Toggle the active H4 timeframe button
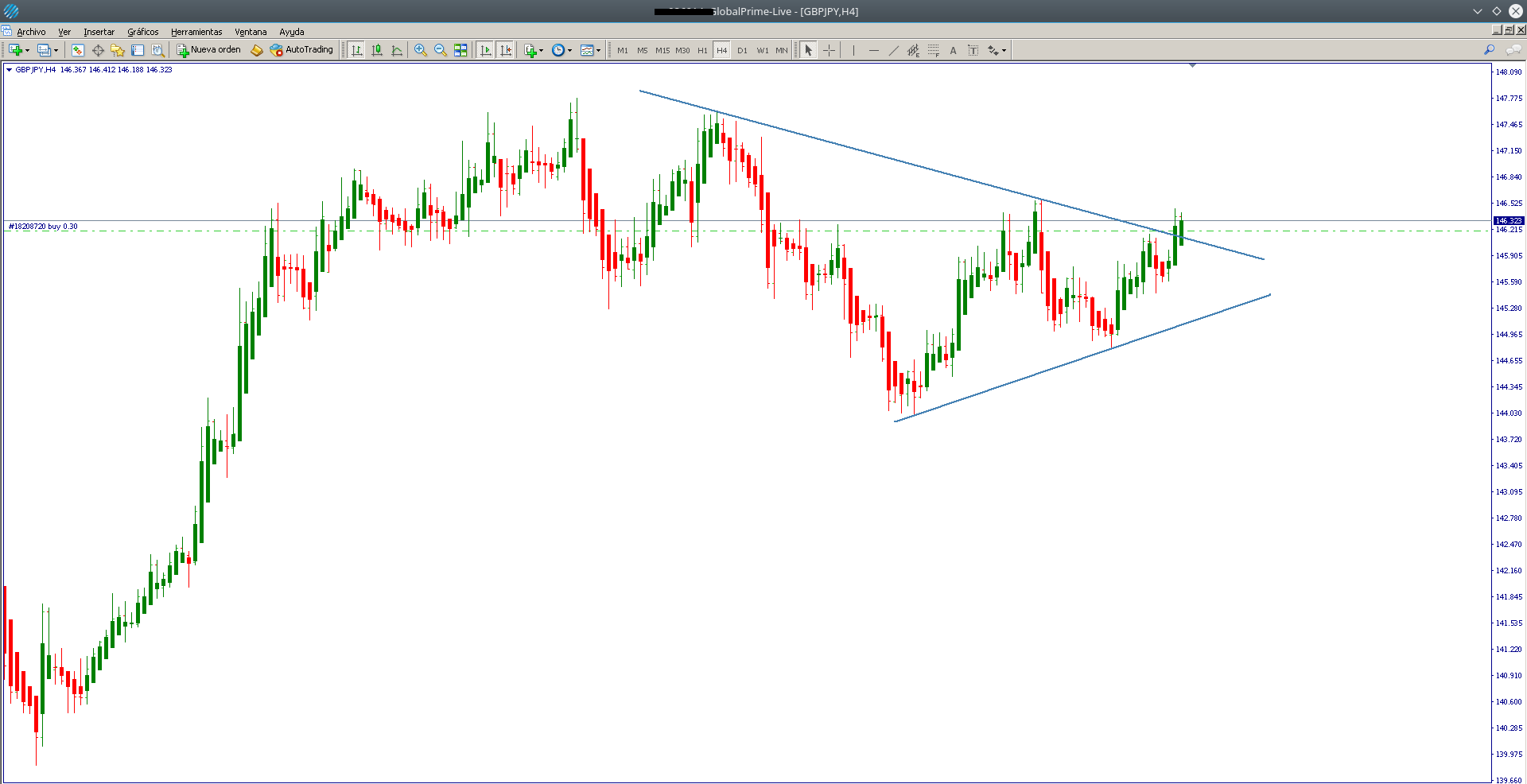The height and width of the screenshot is (784, 1527). point(722,50)
